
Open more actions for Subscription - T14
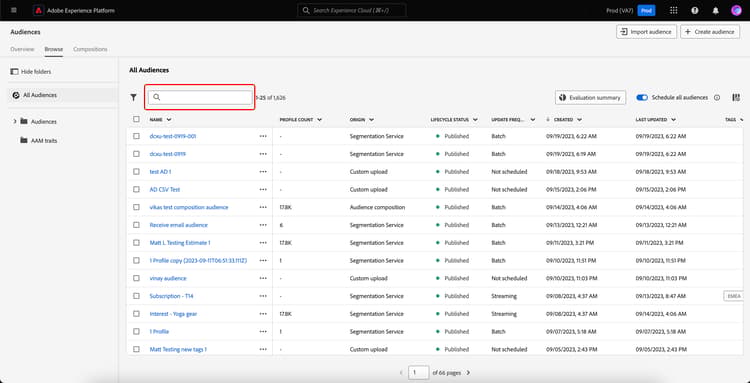(263, 296)
